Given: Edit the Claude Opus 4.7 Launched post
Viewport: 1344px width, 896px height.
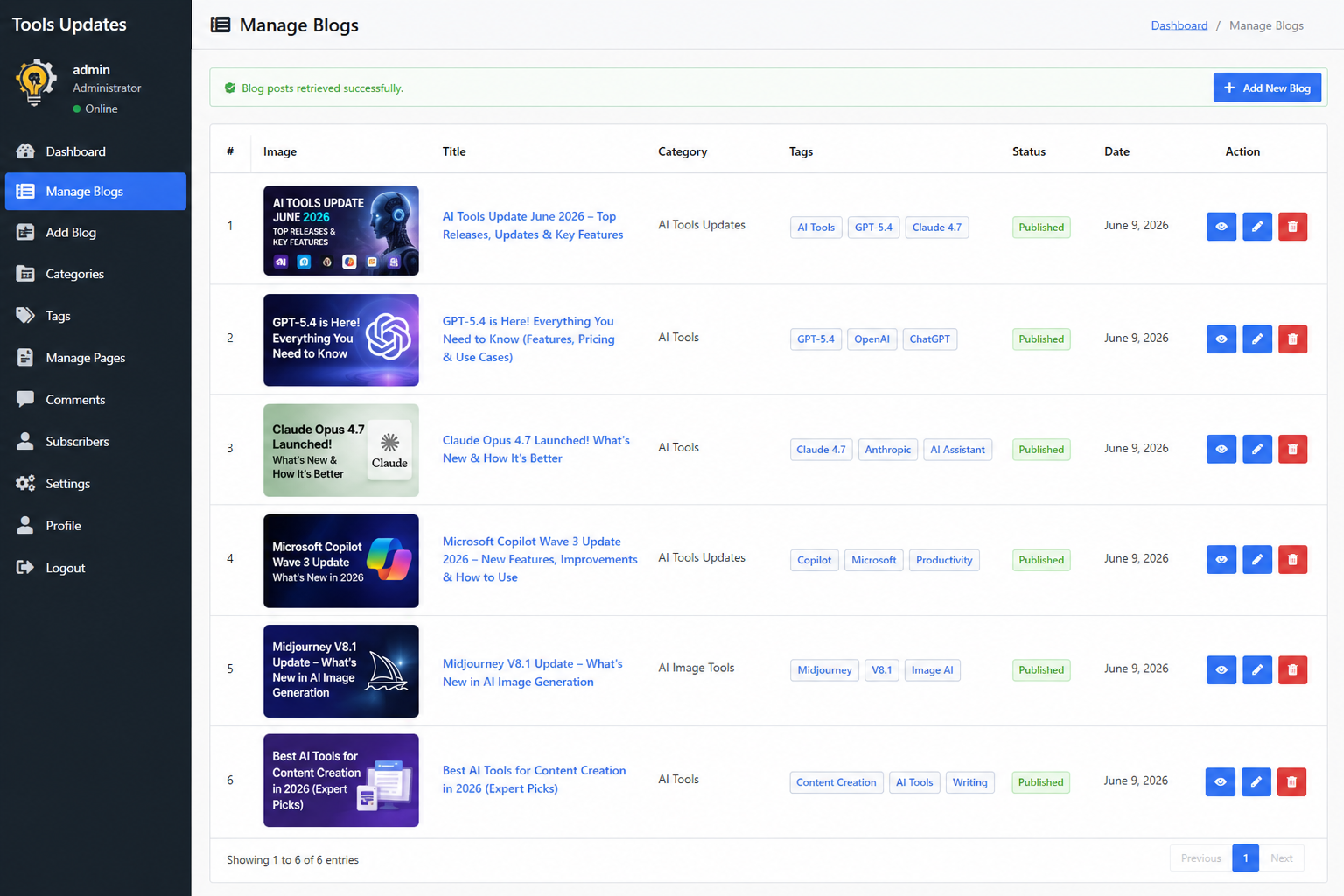Looking at the screenshot, I should [x=1257, y=449].
